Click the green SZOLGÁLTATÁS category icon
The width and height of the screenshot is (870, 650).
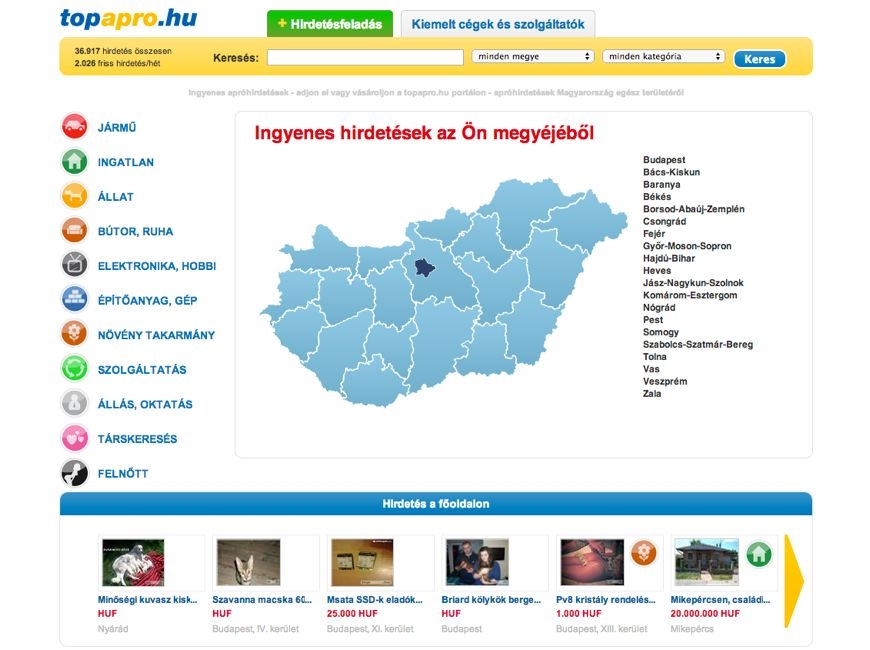pos(74,370)
